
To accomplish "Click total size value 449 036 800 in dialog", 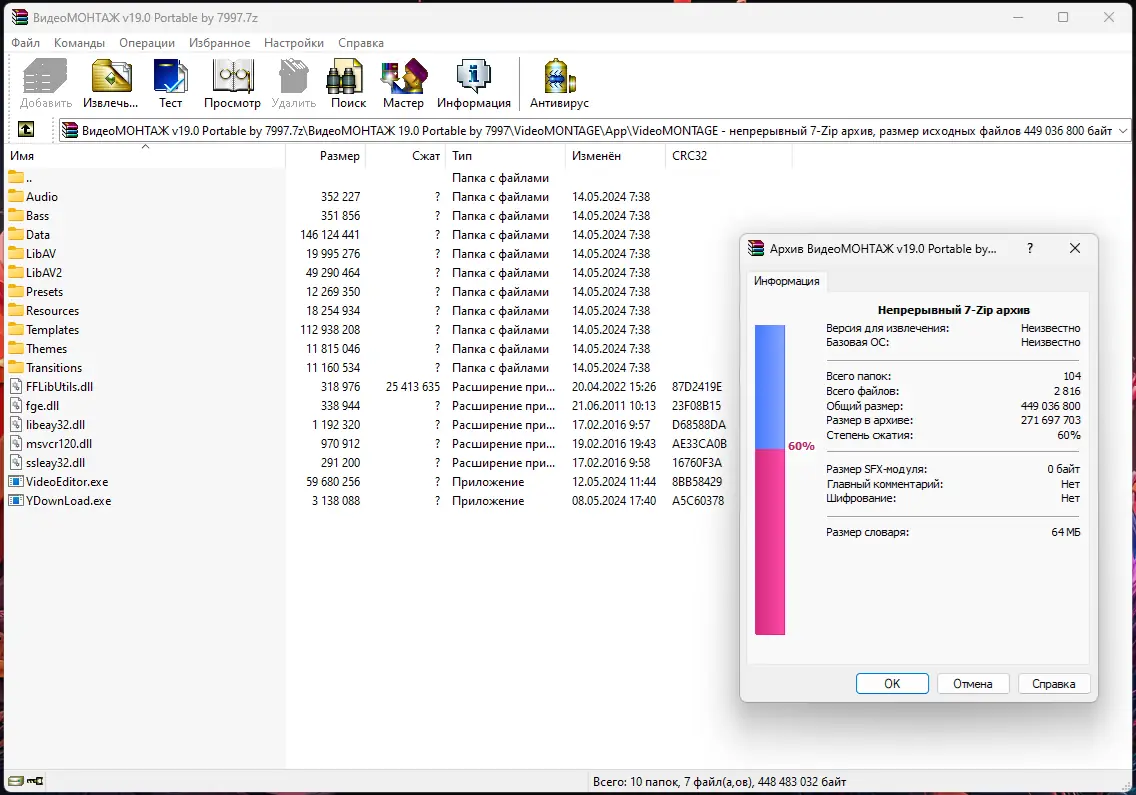I will [1051, 406].
